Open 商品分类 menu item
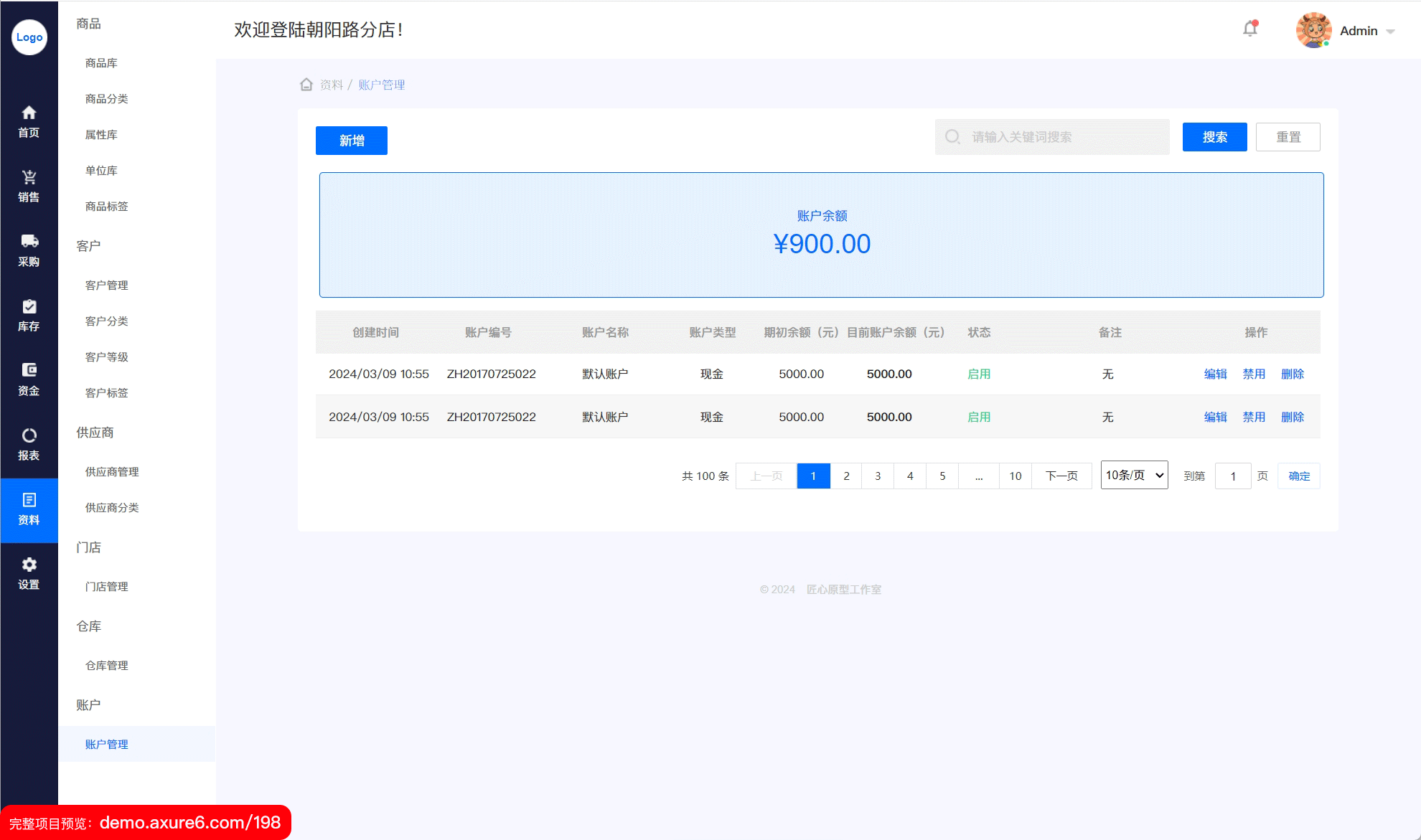 coord(106,99)
